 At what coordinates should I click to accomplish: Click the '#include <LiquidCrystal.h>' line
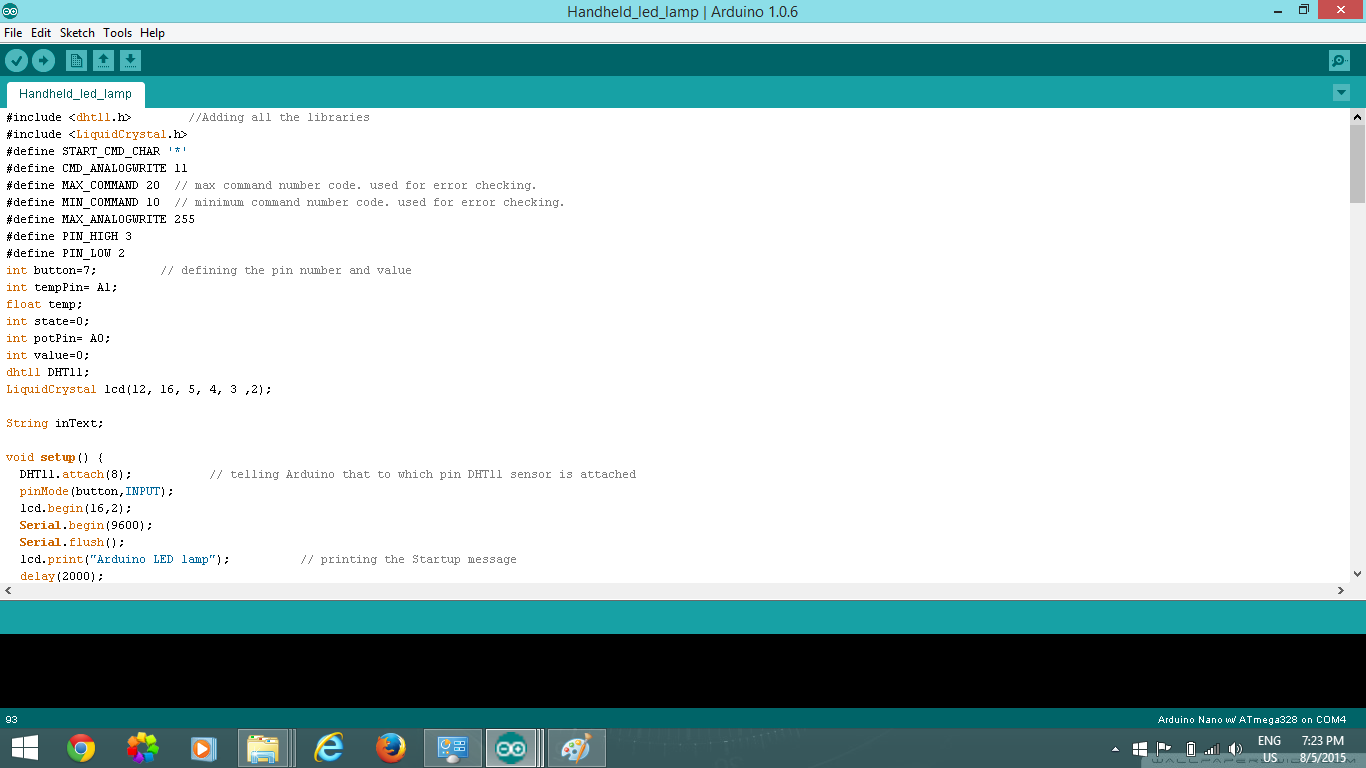tap(96, 134)
